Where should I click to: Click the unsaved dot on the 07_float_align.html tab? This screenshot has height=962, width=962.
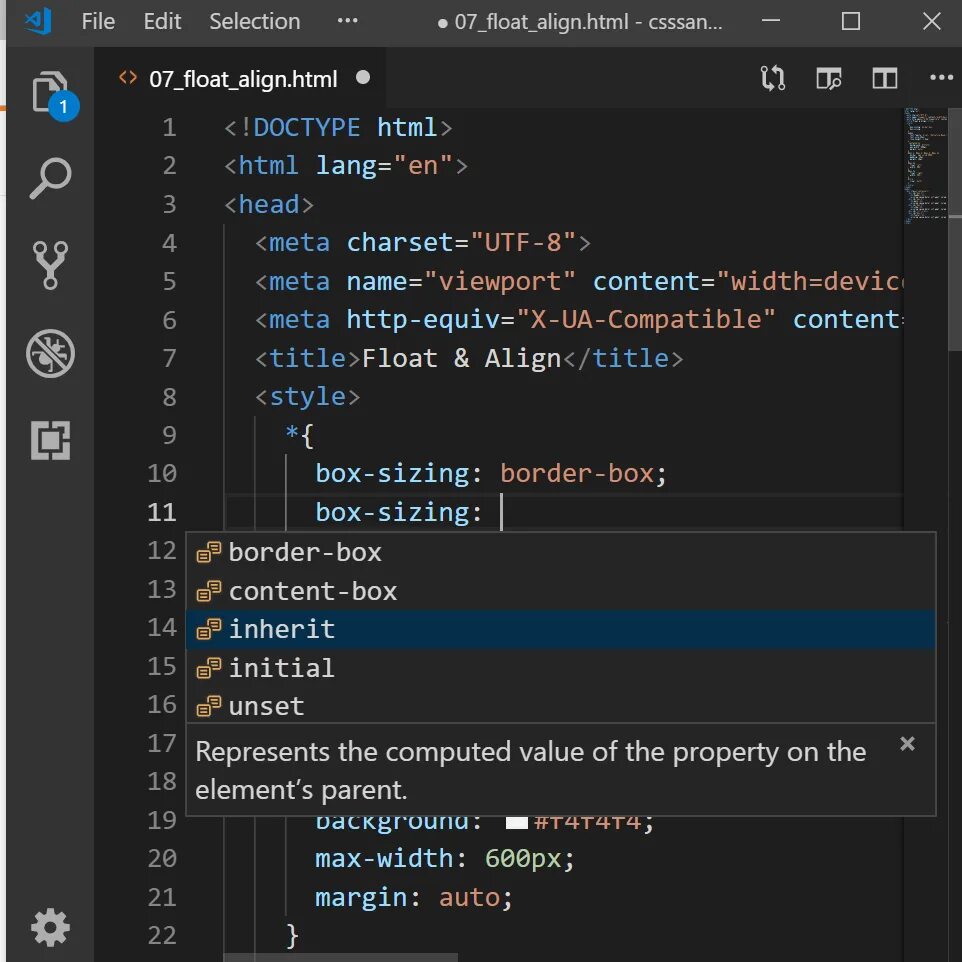[x=363, y=77]
